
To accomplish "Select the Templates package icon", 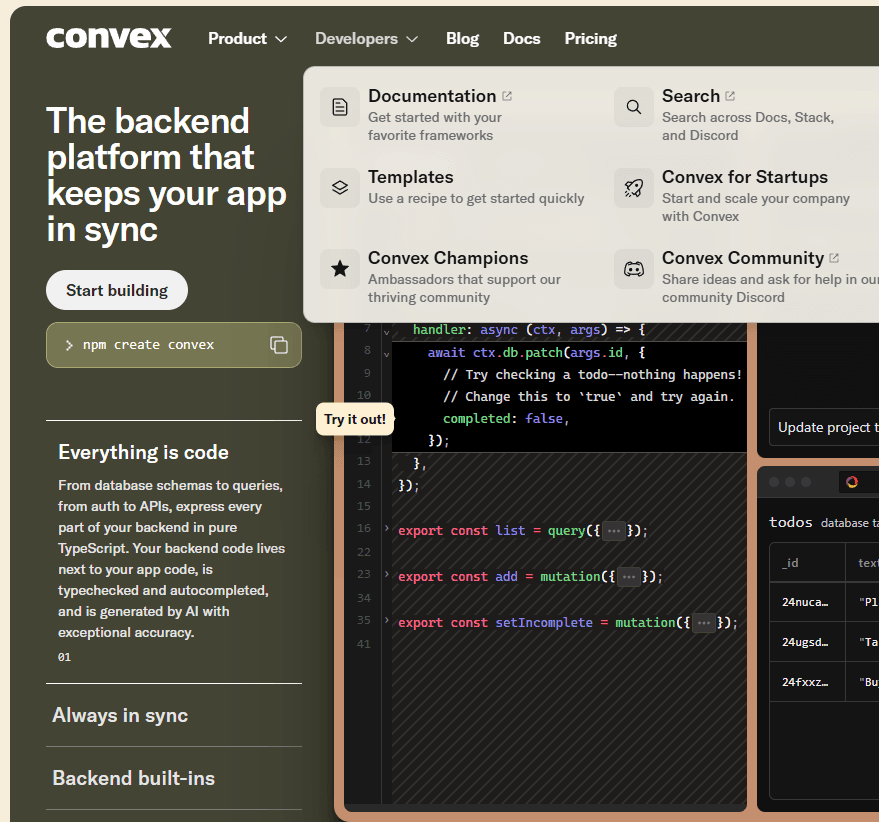I will 340,187.
